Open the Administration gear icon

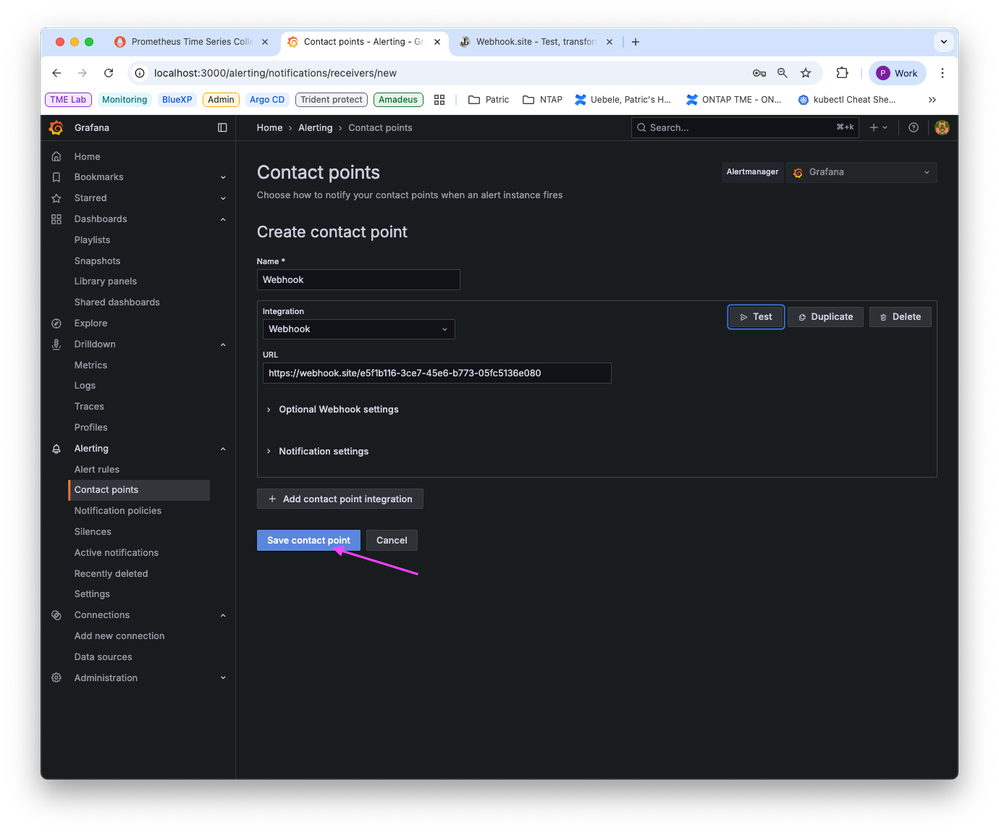pyautogui.click(x=56, y=677)
